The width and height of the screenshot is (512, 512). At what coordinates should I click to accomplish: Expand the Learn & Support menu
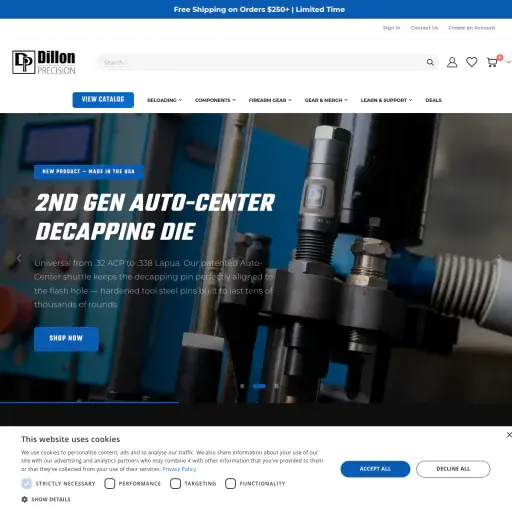(x=386, y=100)
